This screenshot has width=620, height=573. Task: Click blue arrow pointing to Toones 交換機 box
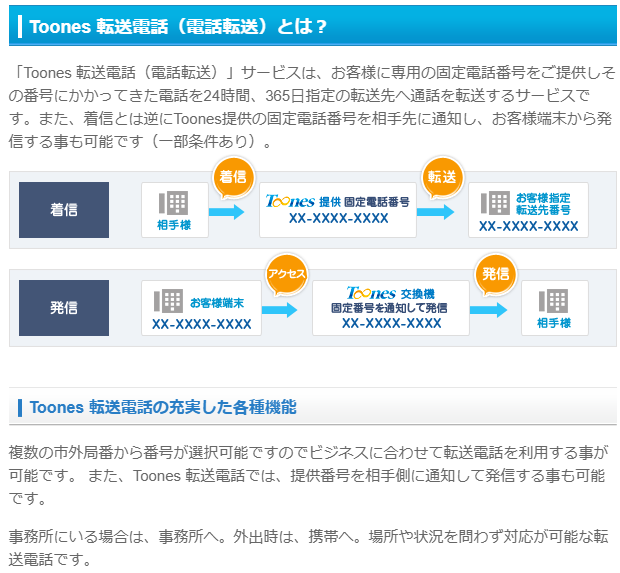280,309
